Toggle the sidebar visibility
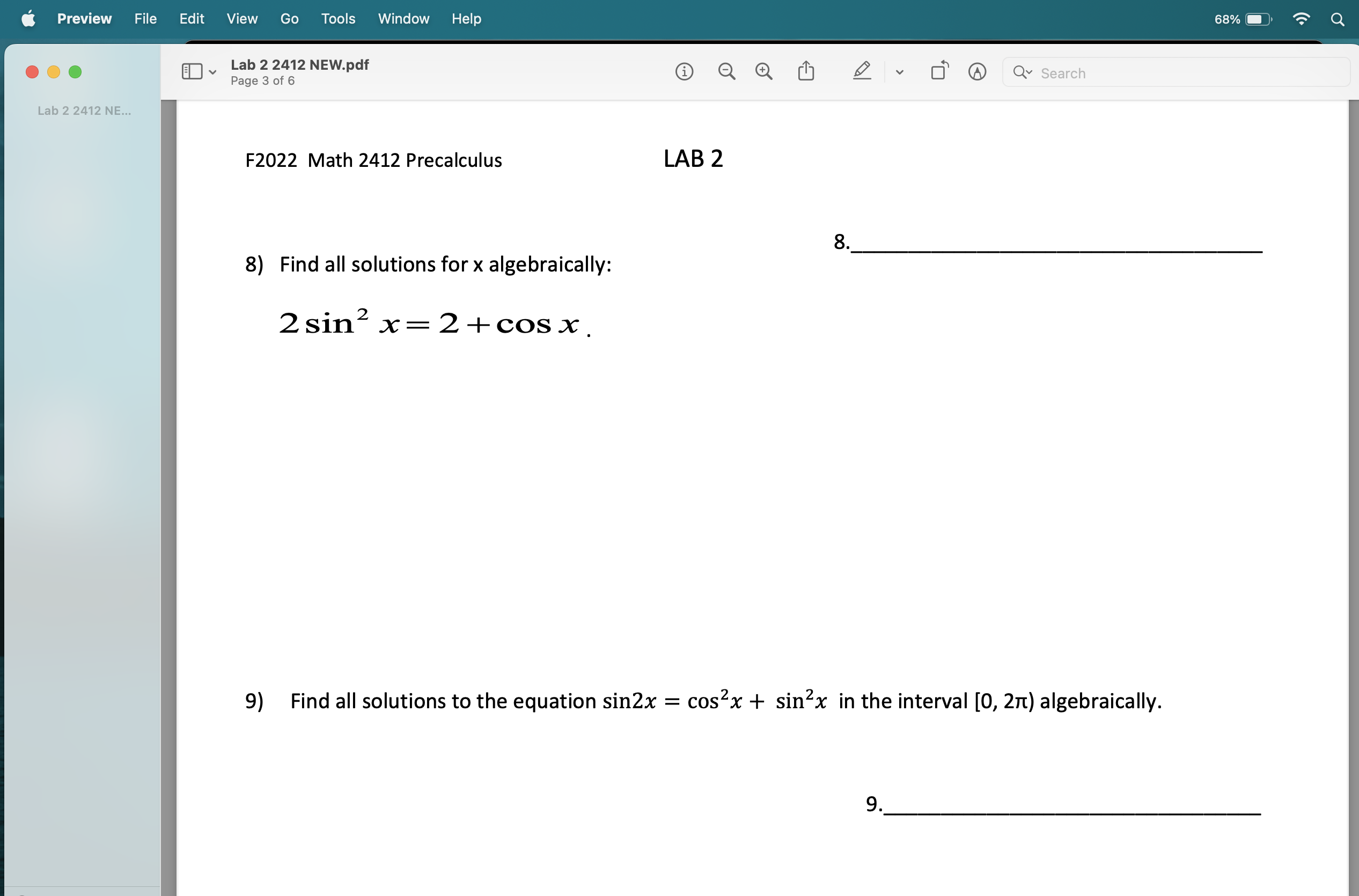1359x896 pixels. [192, 71]
